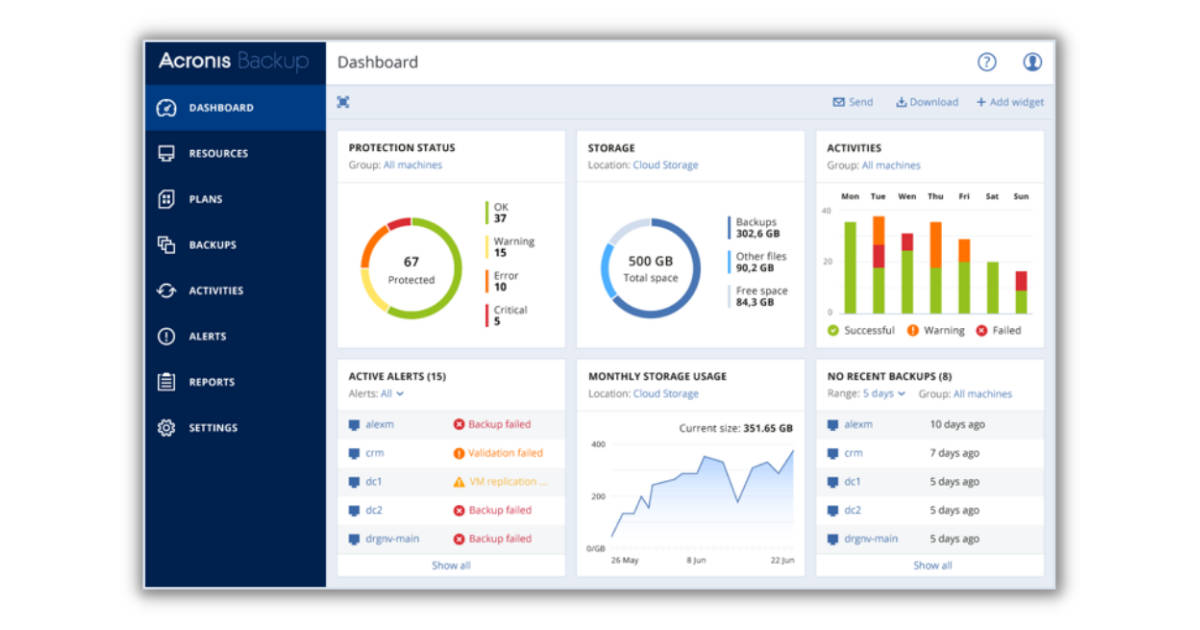Click the Add widget button
Viewport: 1200px width, 630px height.
coord(1010,102)
